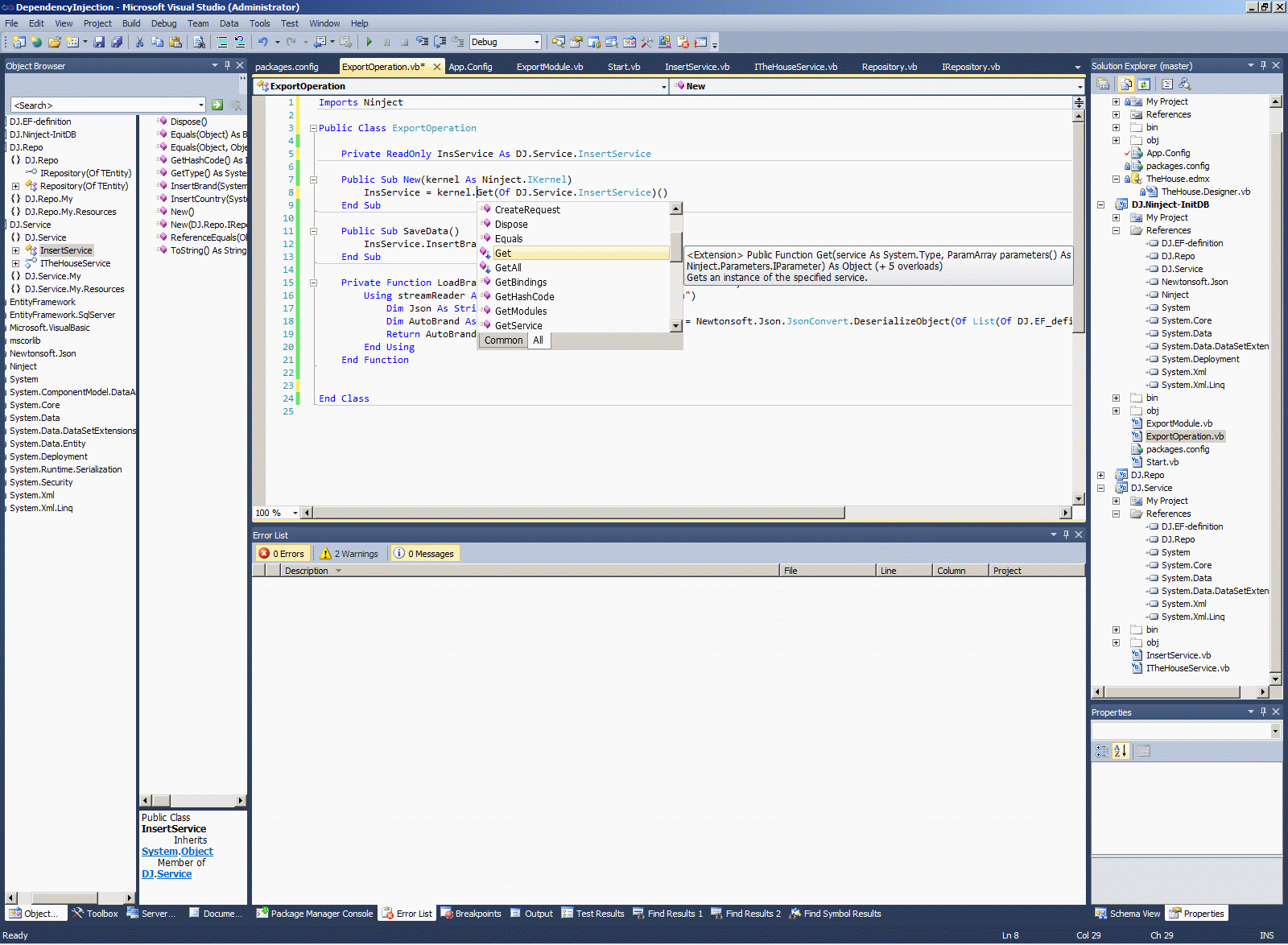Collapse the TheHouse.edmx tree node

(x=1116, y=179)
